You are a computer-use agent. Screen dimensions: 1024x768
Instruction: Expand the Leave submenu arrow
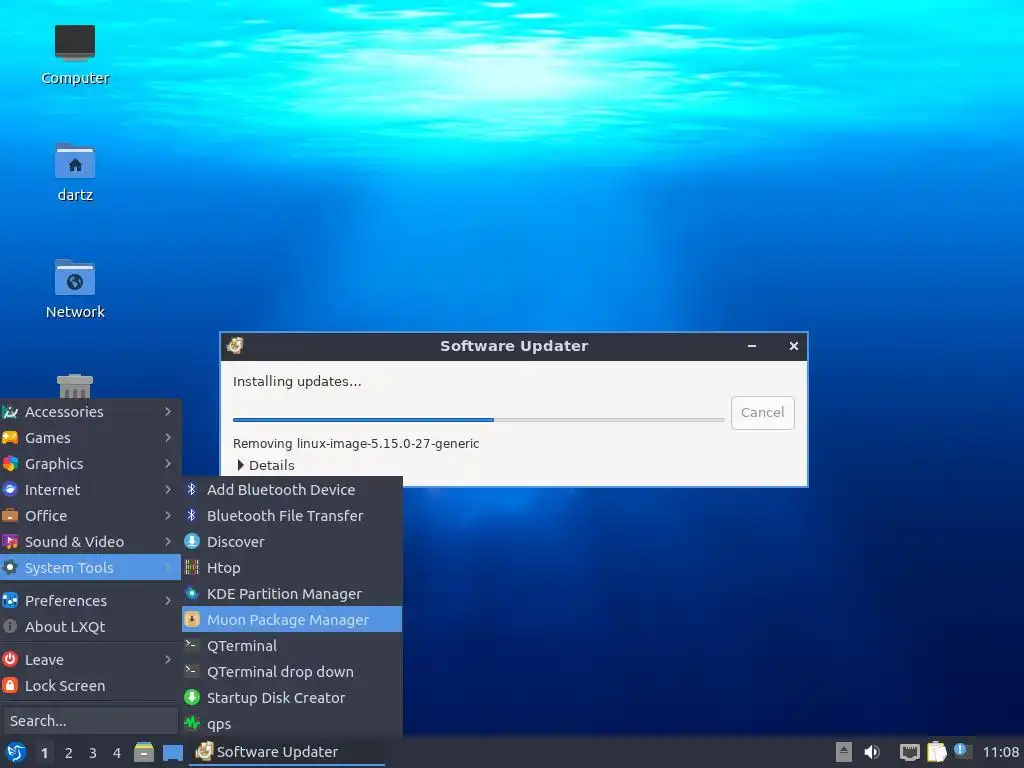[x=168, y=660]
